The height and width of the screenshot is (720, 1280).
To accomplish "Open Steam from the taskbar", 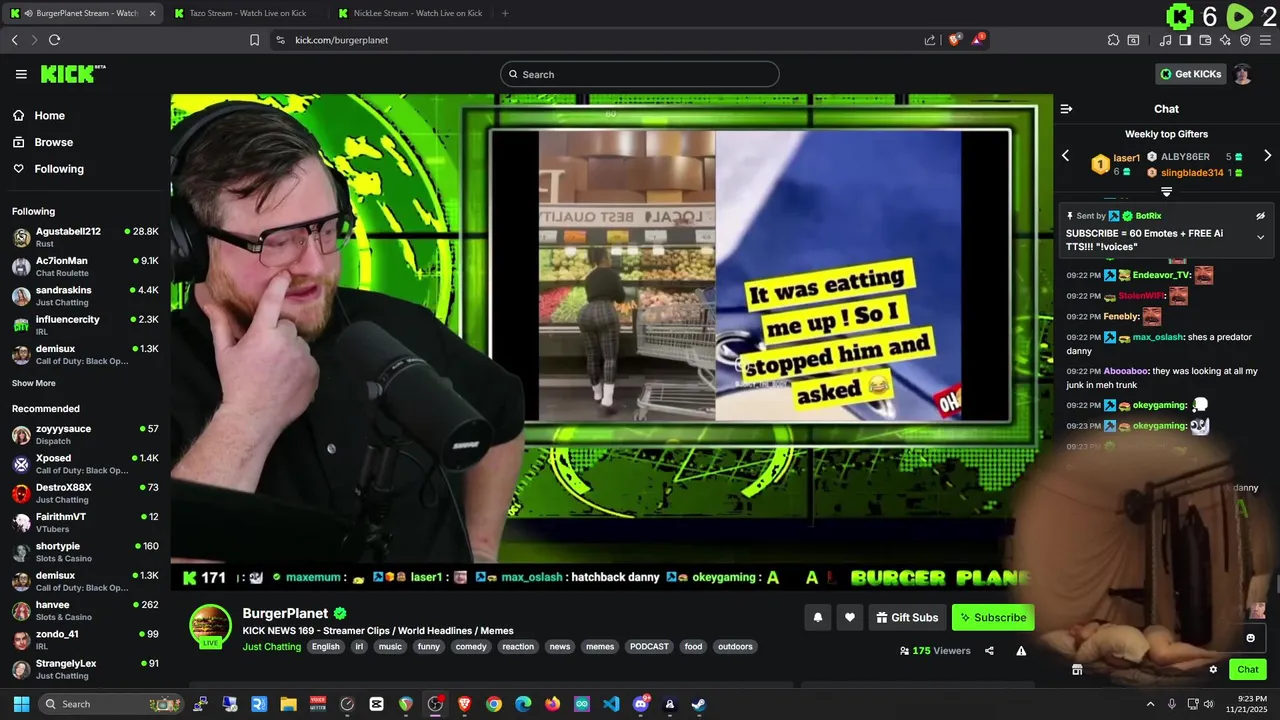I will tap(698, 704).
